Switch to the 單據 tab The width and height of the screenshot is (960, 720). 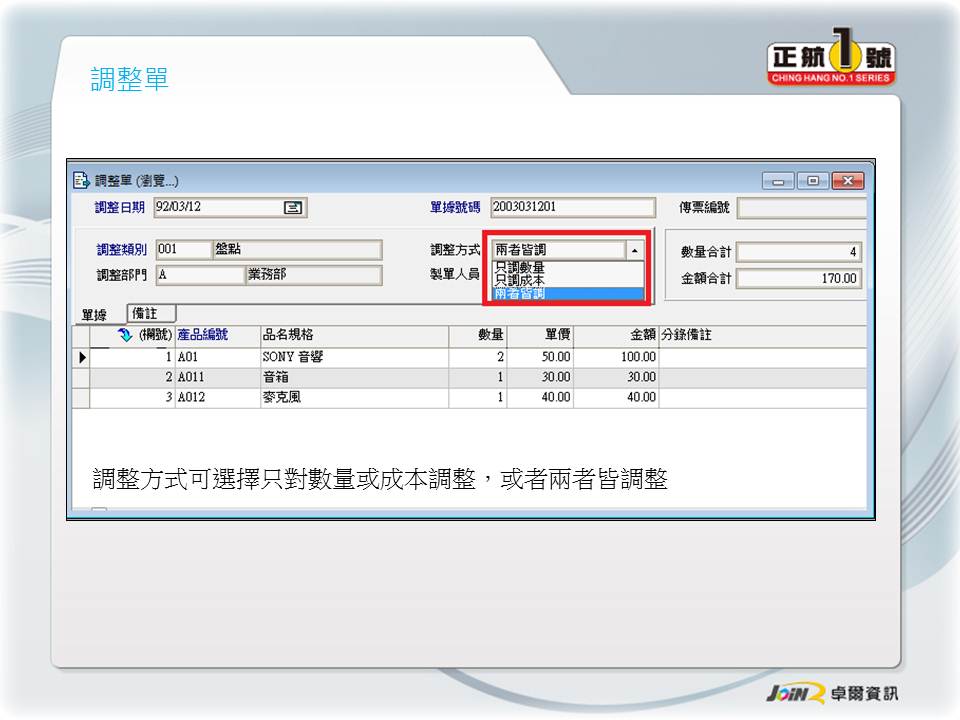(95, 315)
